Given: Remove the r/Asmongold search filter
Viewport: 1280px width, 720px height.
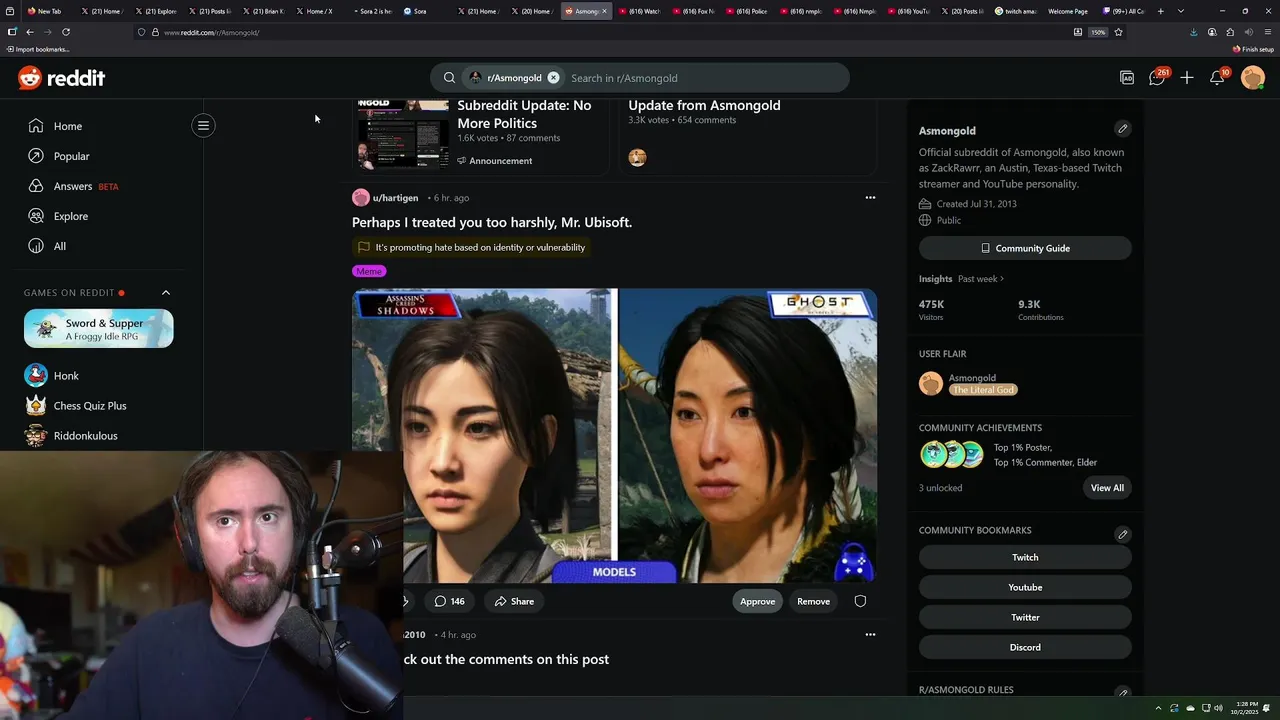Looking at the screenshot, I should [x=553, y=78].
